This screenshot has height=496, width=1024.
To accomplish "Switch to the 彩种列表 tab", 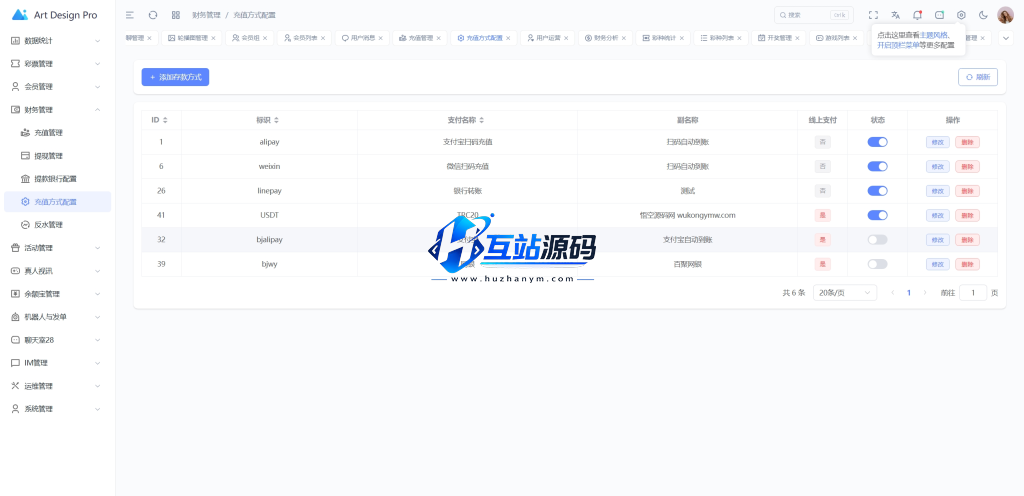I will 721,38.
